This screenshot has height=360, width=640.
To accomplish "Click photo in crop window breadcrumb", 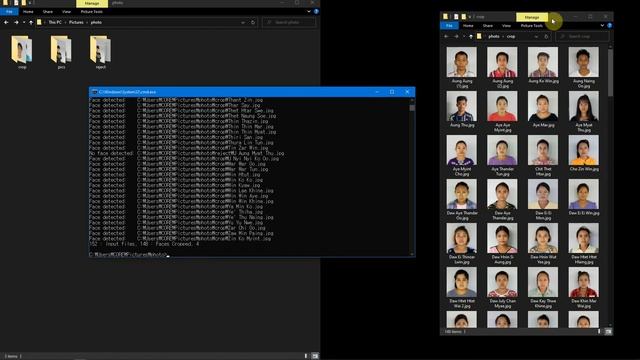I will 494,36.
